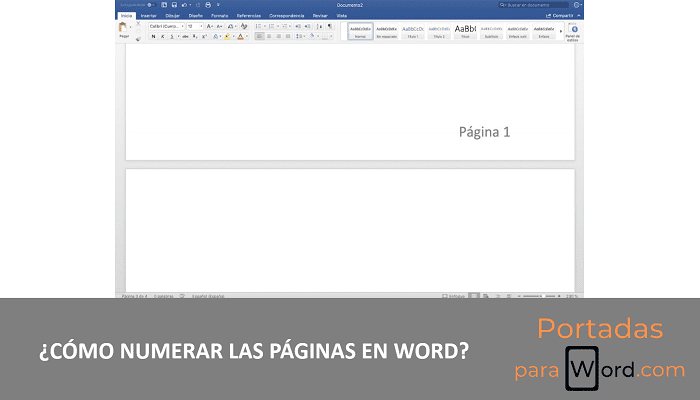Open the borders dropdown arrow
The height and width of the screenshot is (400, 700).
point(331,36)
